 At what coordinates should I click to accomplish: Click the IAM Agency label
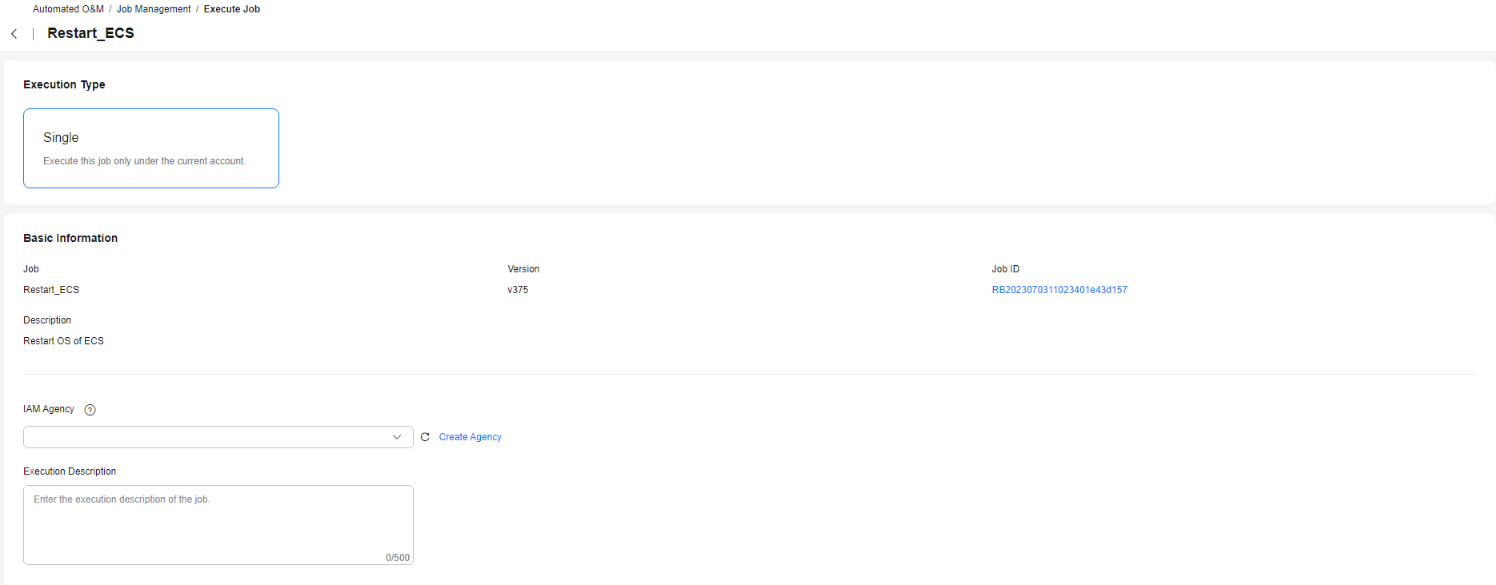click(x=49, y=409)
